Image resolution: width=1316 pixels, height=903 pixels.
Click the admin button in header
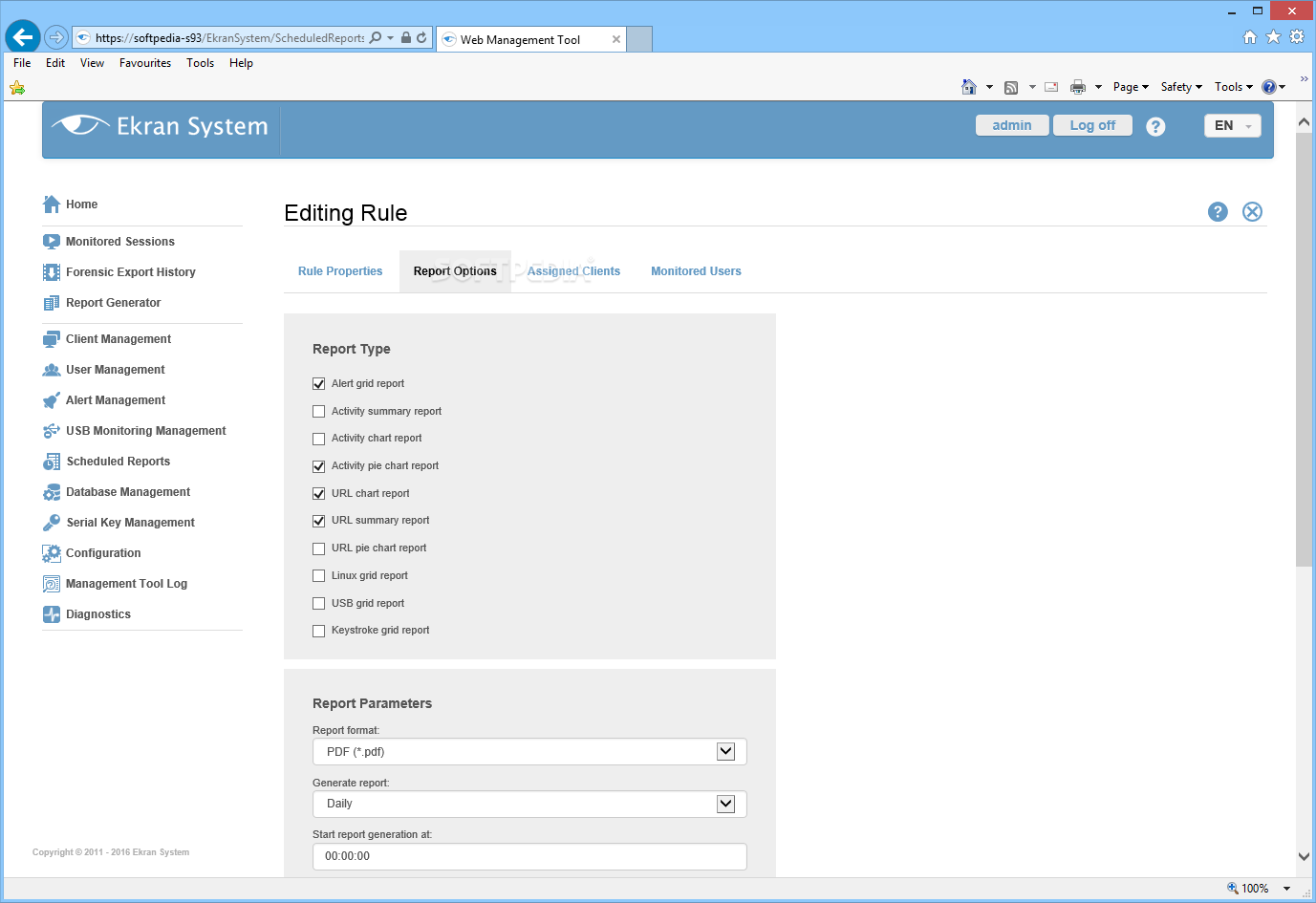pyautogui.click(x=1012, y=125)
